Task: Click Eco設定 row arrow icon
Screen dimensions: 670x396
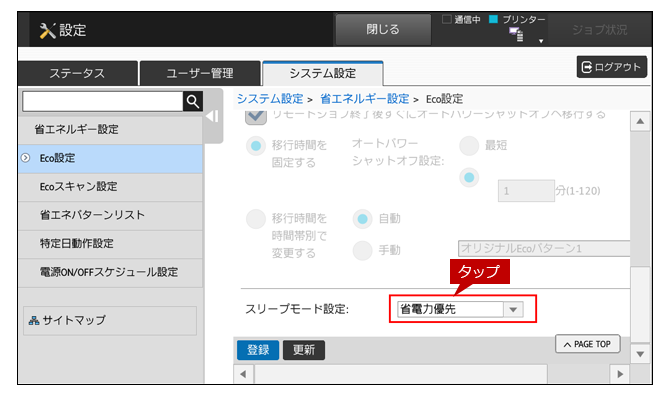Action: (x=26, y=158)
